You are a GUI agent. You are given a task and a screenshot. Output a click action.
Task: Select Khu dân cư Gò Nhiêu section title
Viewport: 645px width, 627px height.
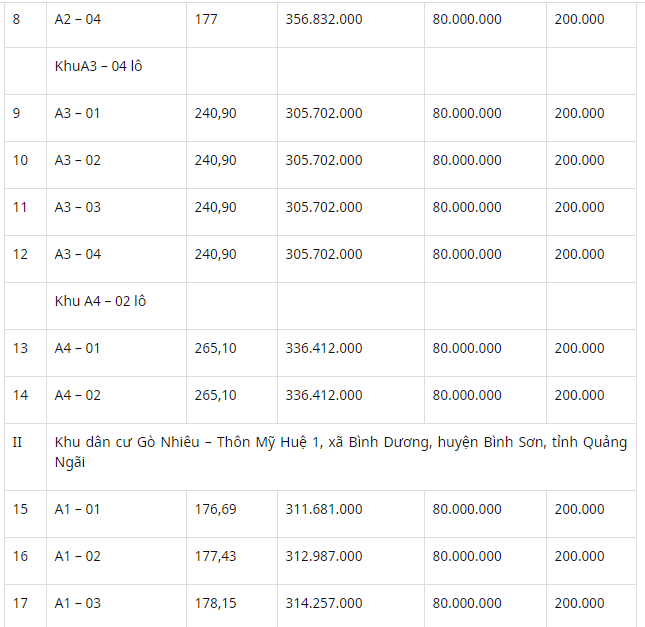341,452
